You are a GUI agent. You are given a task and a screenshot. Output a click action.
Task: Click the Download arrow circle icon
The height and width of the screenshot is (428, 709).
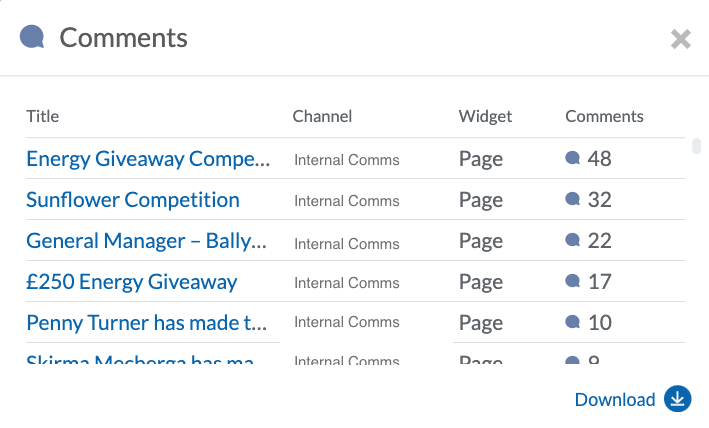(x=677, y=399)
